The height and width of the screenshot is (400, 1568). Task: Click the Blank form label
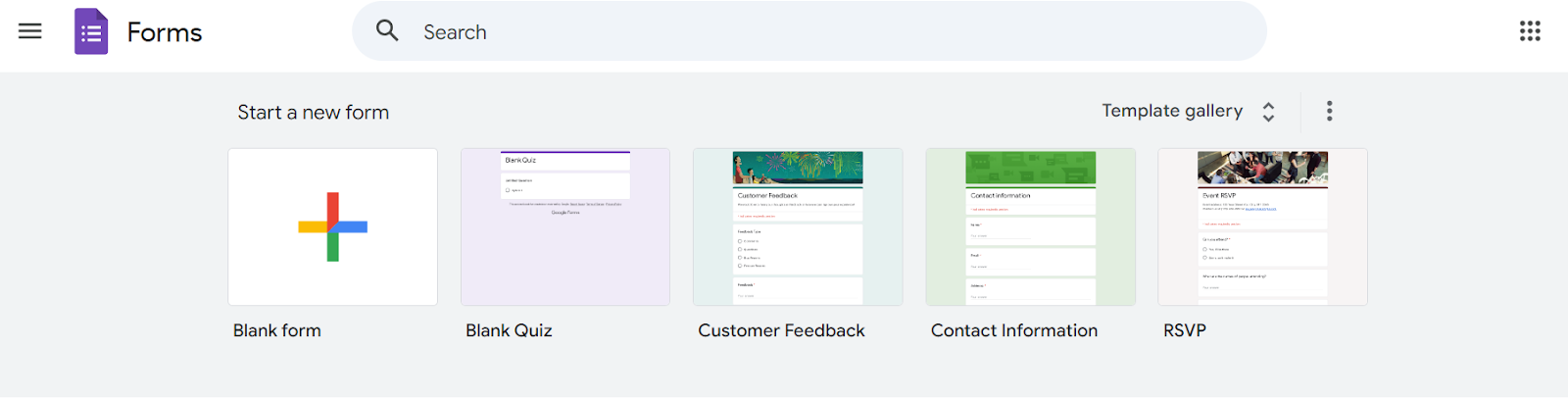tap(277, 330)
